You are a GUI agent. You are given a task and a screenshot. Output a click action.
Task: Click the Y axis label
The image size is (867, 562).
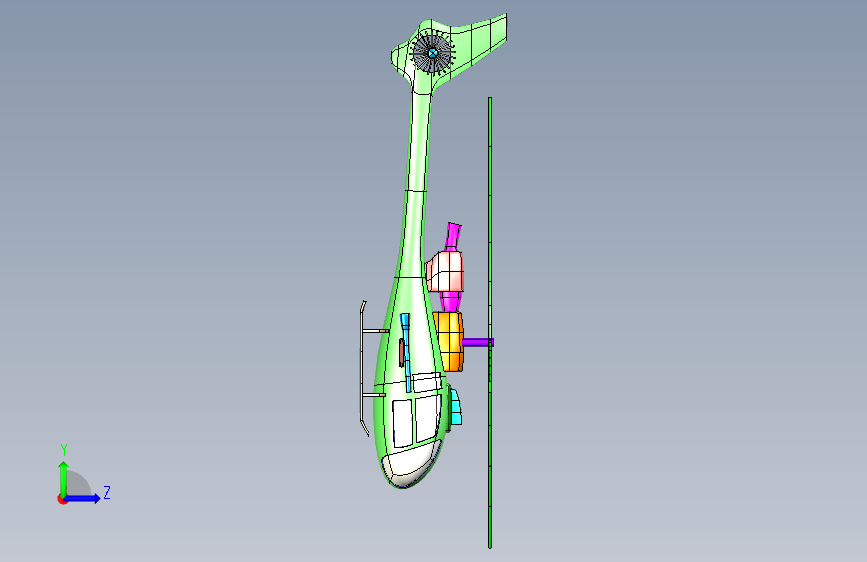pyautogui.click(x=64, y=450)
